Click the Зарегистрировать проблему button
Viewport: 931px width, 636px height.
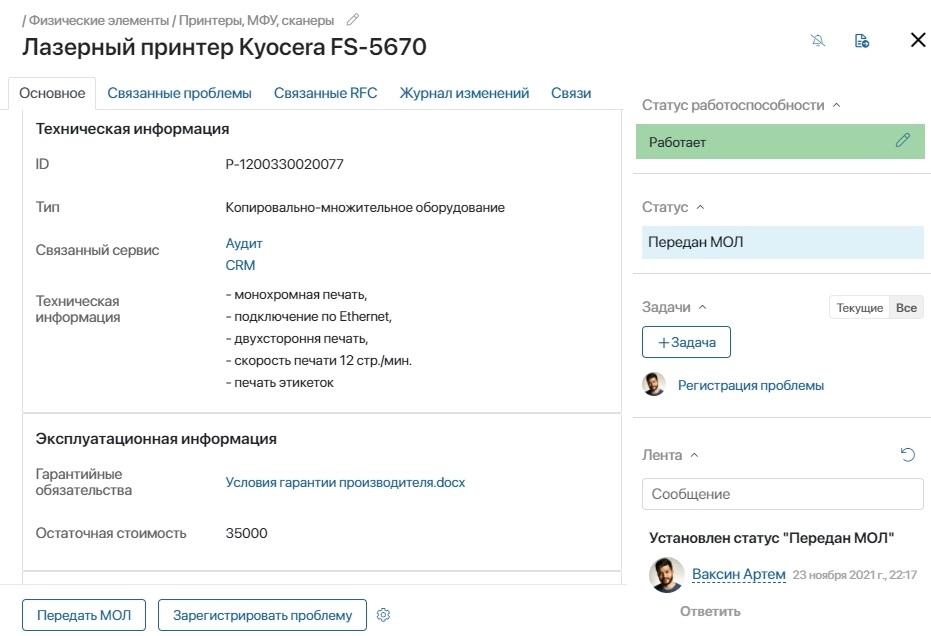click(262, 615)
